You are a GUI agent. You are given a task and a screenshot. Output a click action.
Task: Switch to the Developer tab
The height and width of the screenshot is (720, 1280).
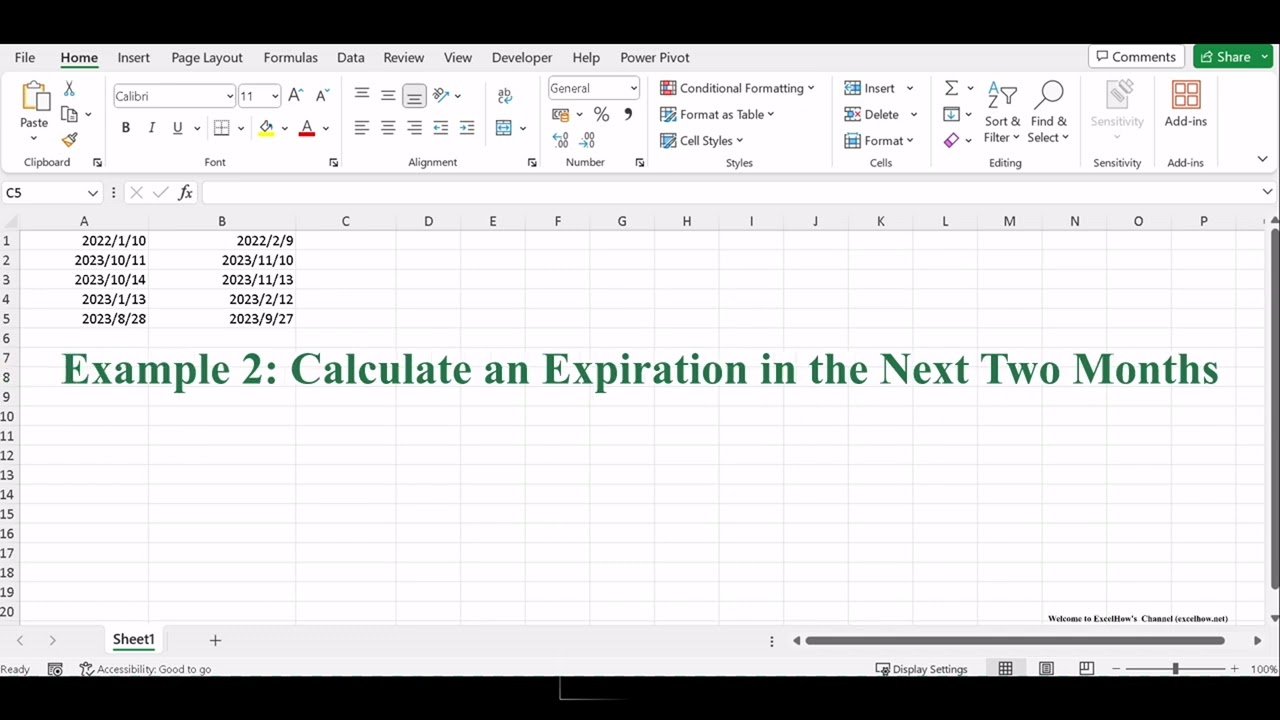coord(522,57)
